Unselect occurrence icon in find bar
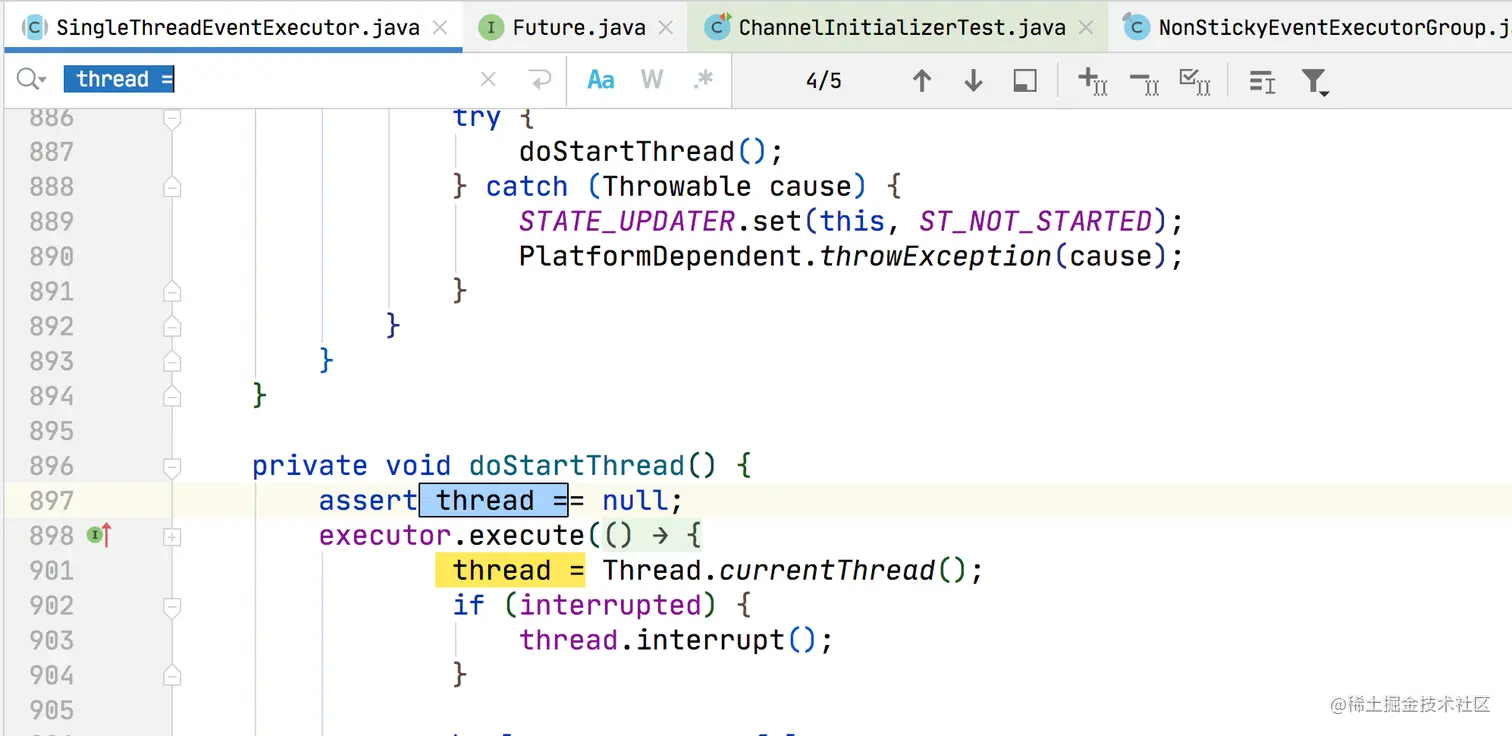Image resolution: width=1512 pixels, height=736 pixels. (1144, 81)
